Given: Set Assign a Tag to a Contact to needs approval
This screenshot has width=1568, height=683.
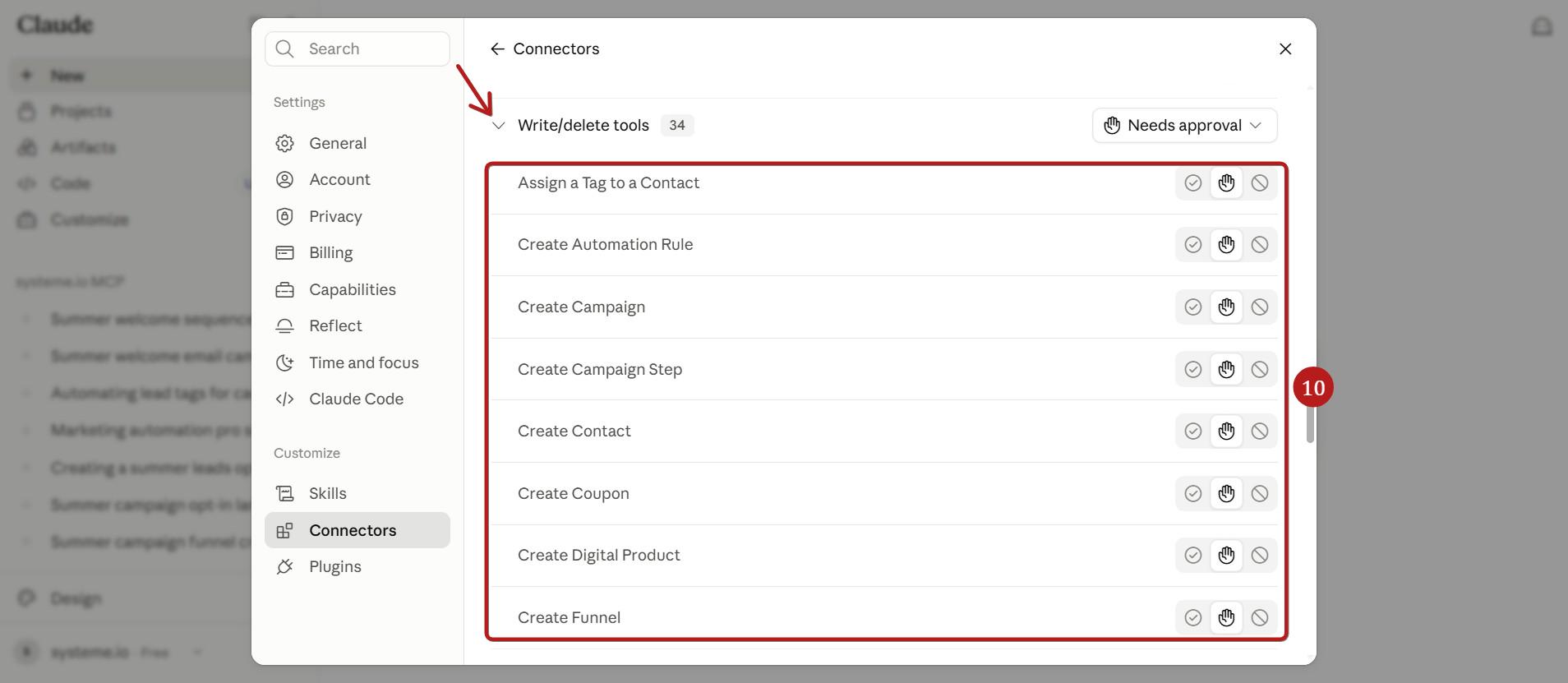Looking at the screenshot, I should click(1226, 183).
